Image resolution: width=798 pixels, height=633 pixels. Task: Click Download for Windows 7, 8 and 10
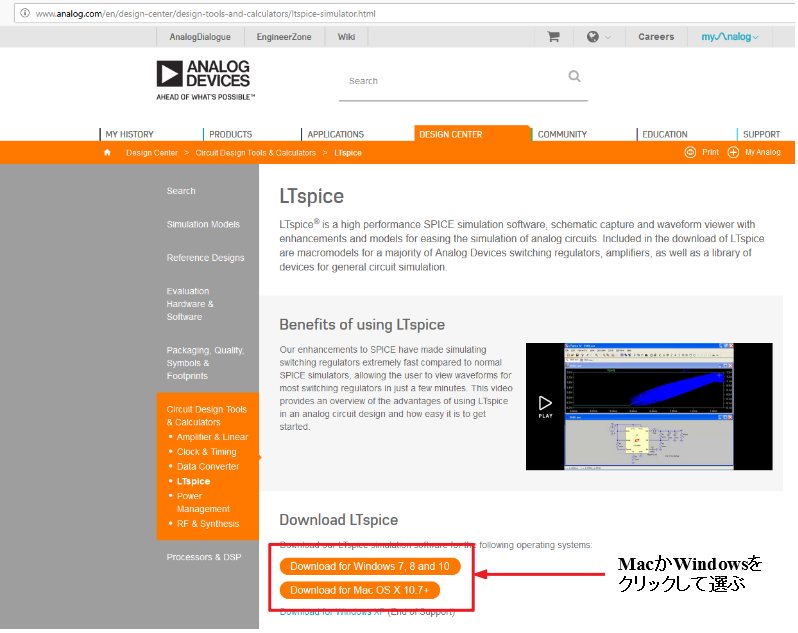click(x=370, y=566)
